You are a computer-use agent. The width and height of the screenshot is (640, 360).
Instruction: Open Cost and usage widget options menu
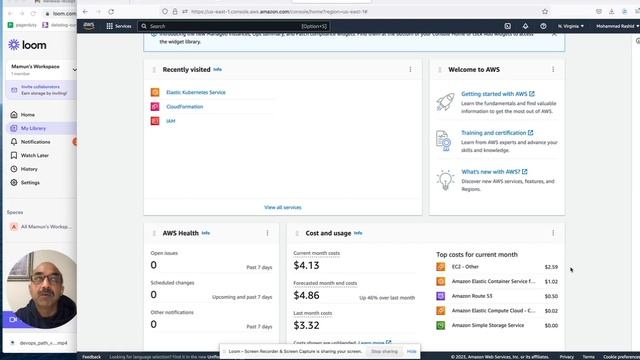553,233
